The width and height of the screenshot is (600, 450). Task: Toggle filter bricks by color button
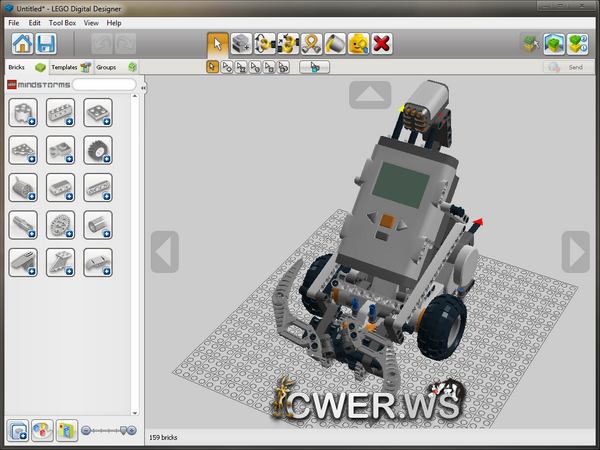tap(42, 430)
